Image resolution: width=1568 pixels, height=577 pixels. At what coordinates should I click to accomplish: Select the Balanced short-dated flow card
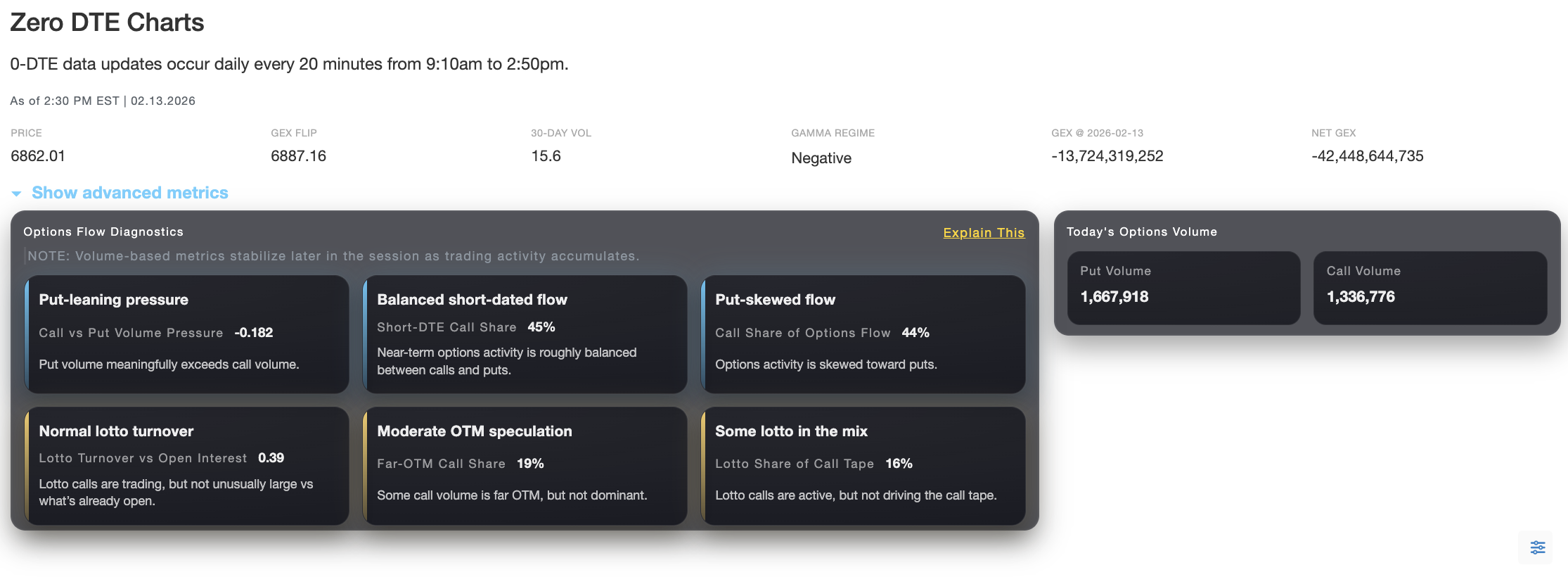click(525, 334)
